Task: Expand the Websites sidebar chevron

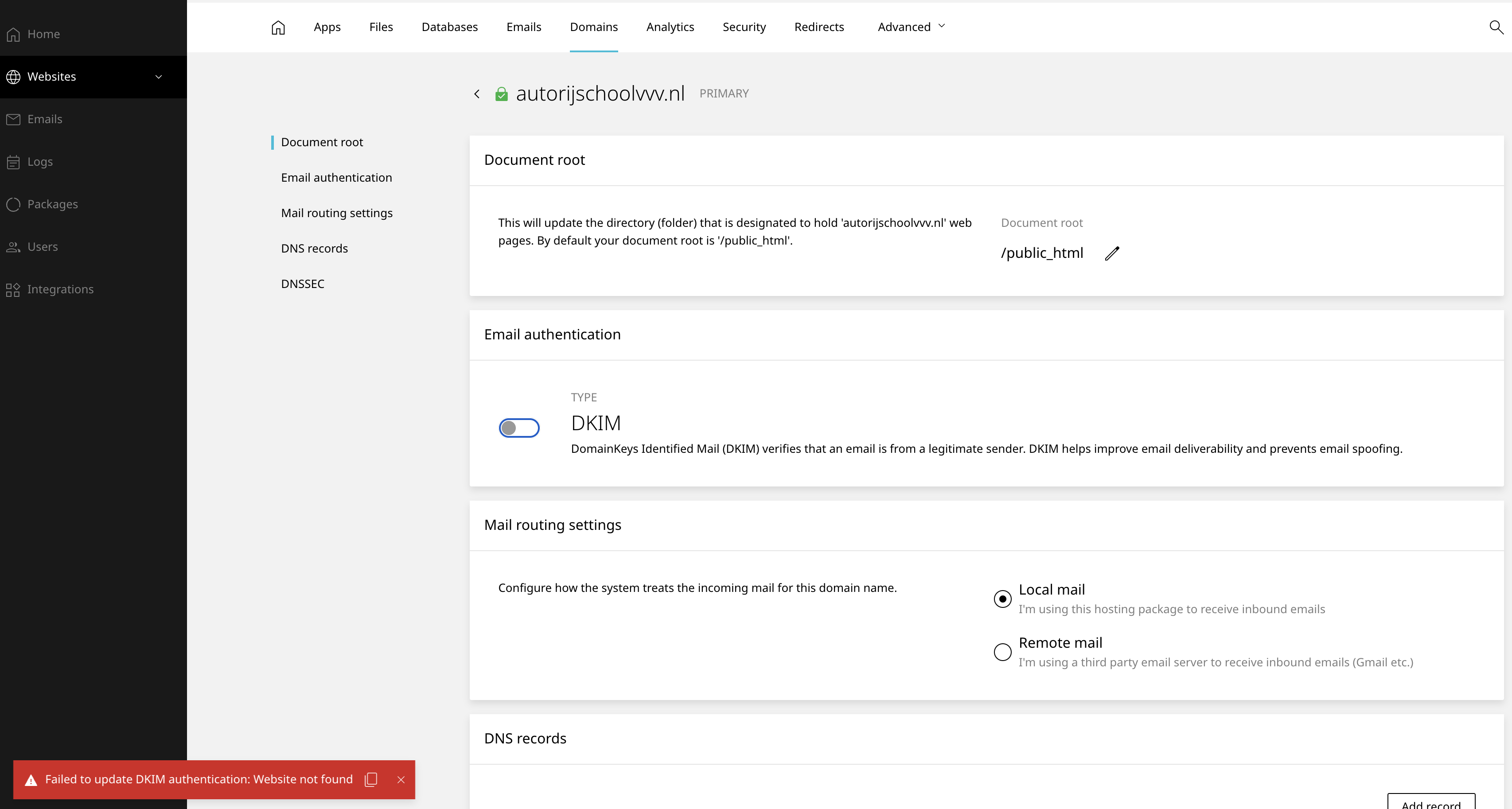Action: [159, 77]
